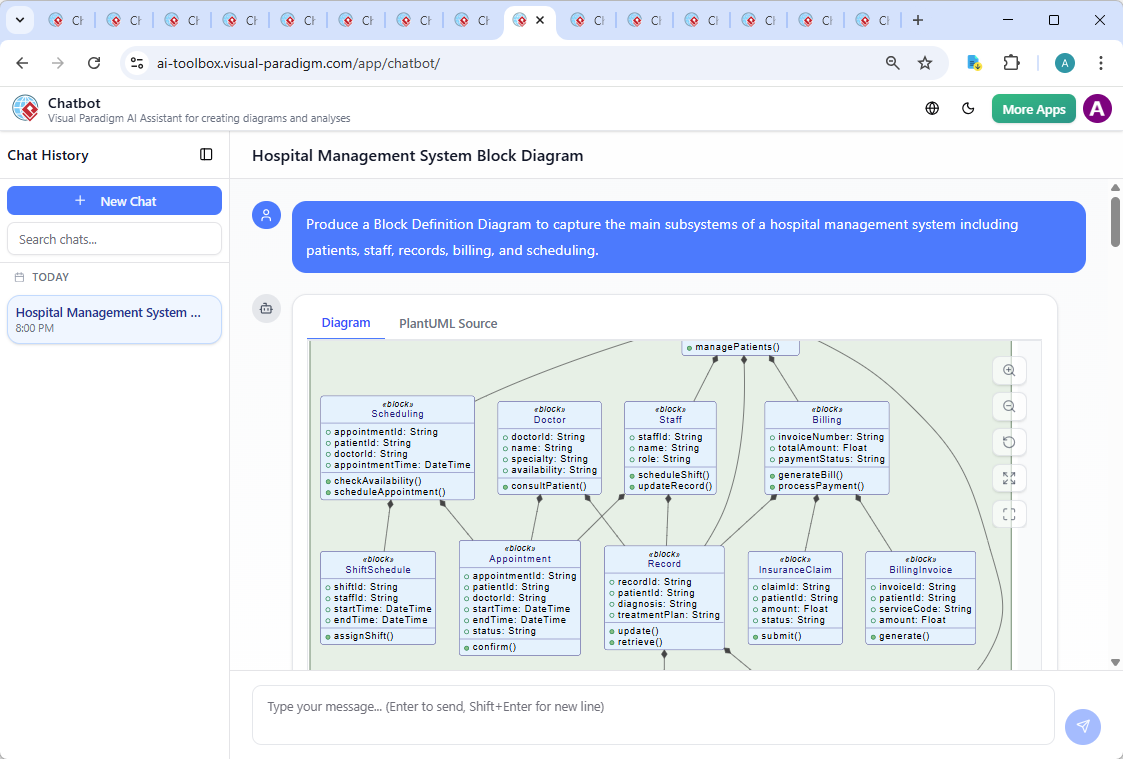Screen dimensions: 1123x759
Task: Toggle dark mode with the moon icon
Action: [968, 108]
